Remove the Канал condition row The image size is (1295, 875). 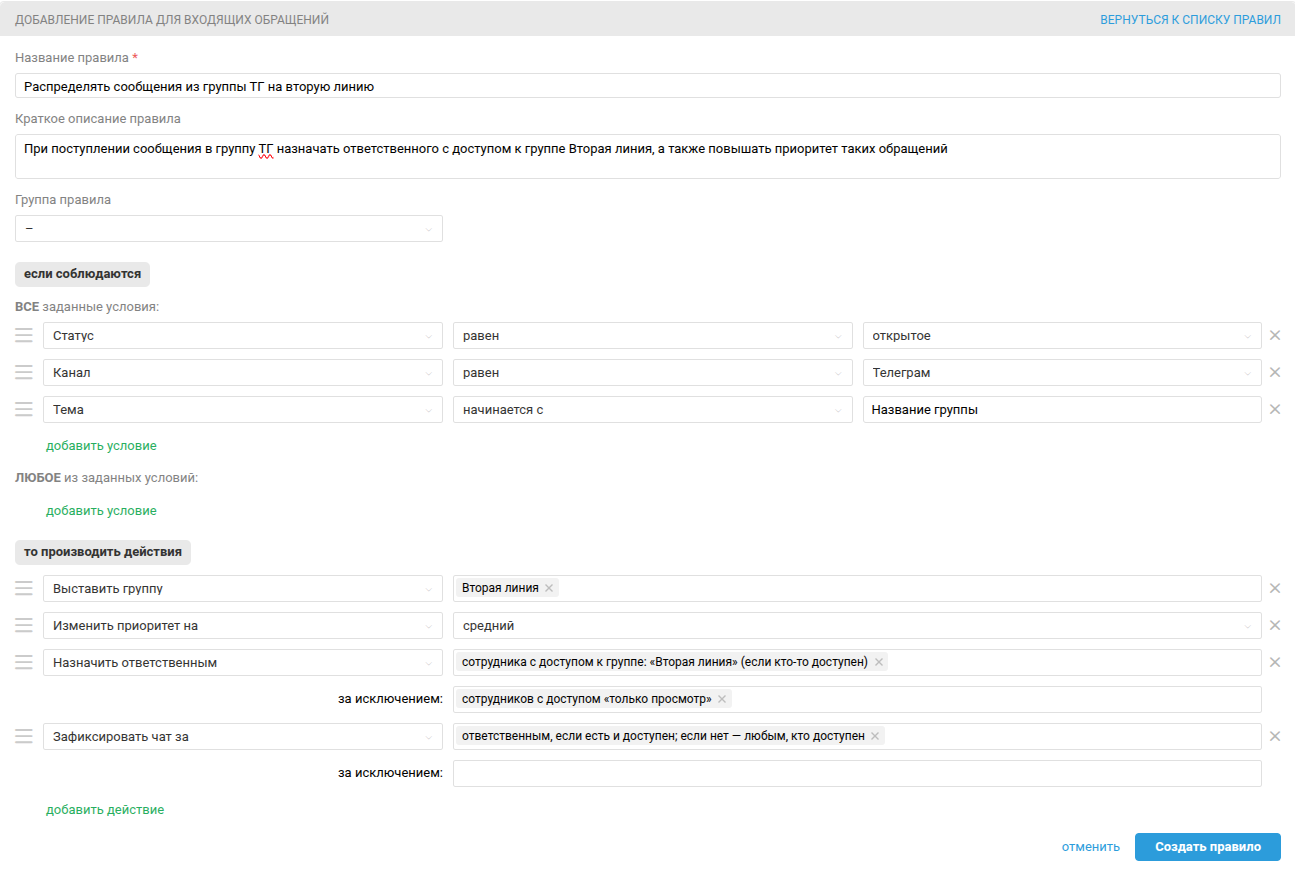coord(1275,373)
